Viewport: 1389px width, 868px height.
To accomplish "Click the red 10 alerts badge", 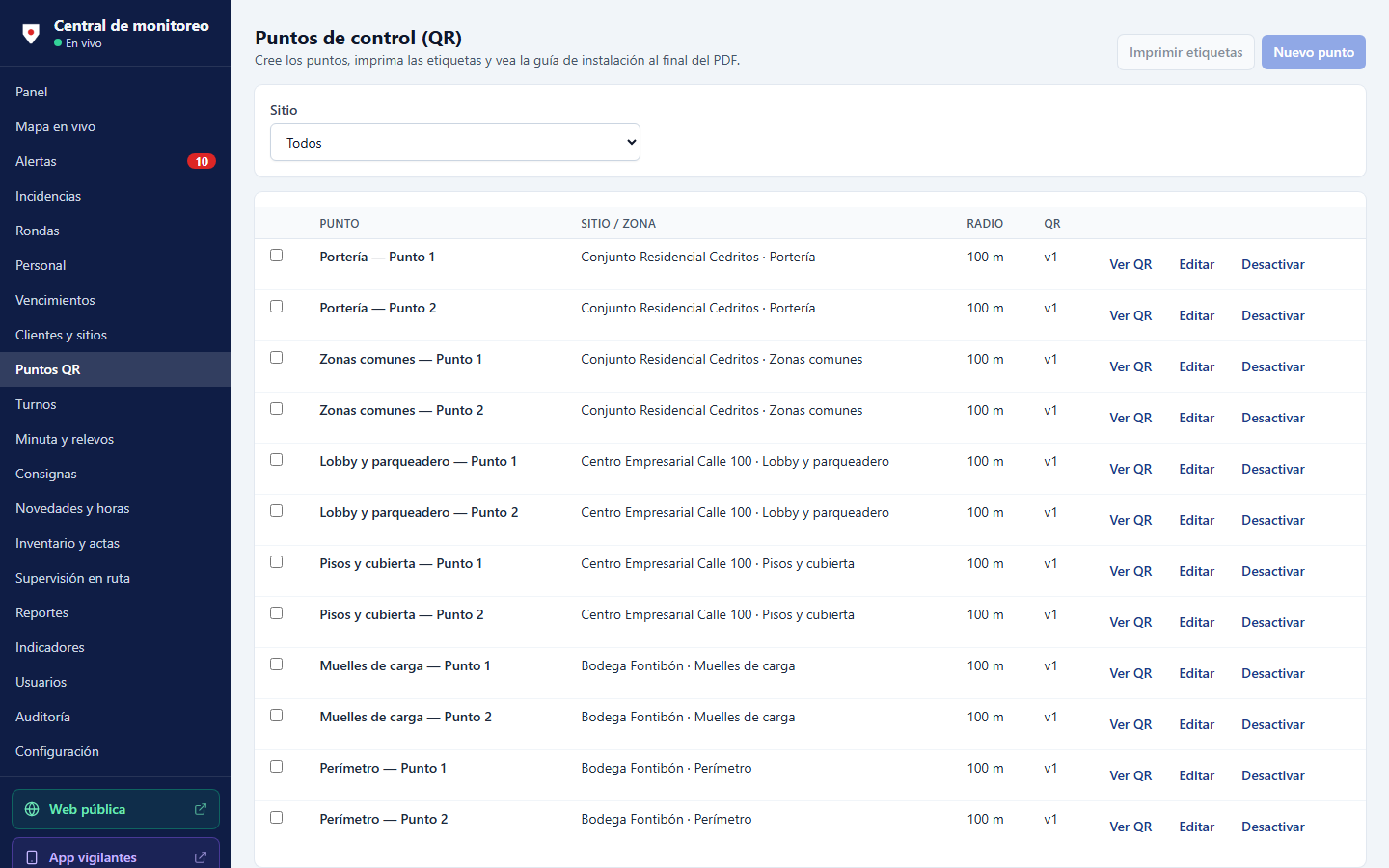I will [x=202, y=161].
